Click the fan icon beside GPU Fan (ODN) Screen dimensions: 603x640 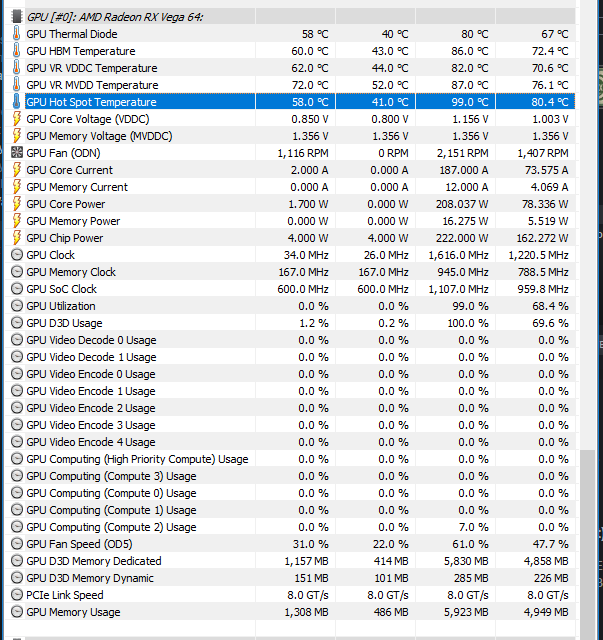coord(16,153)
